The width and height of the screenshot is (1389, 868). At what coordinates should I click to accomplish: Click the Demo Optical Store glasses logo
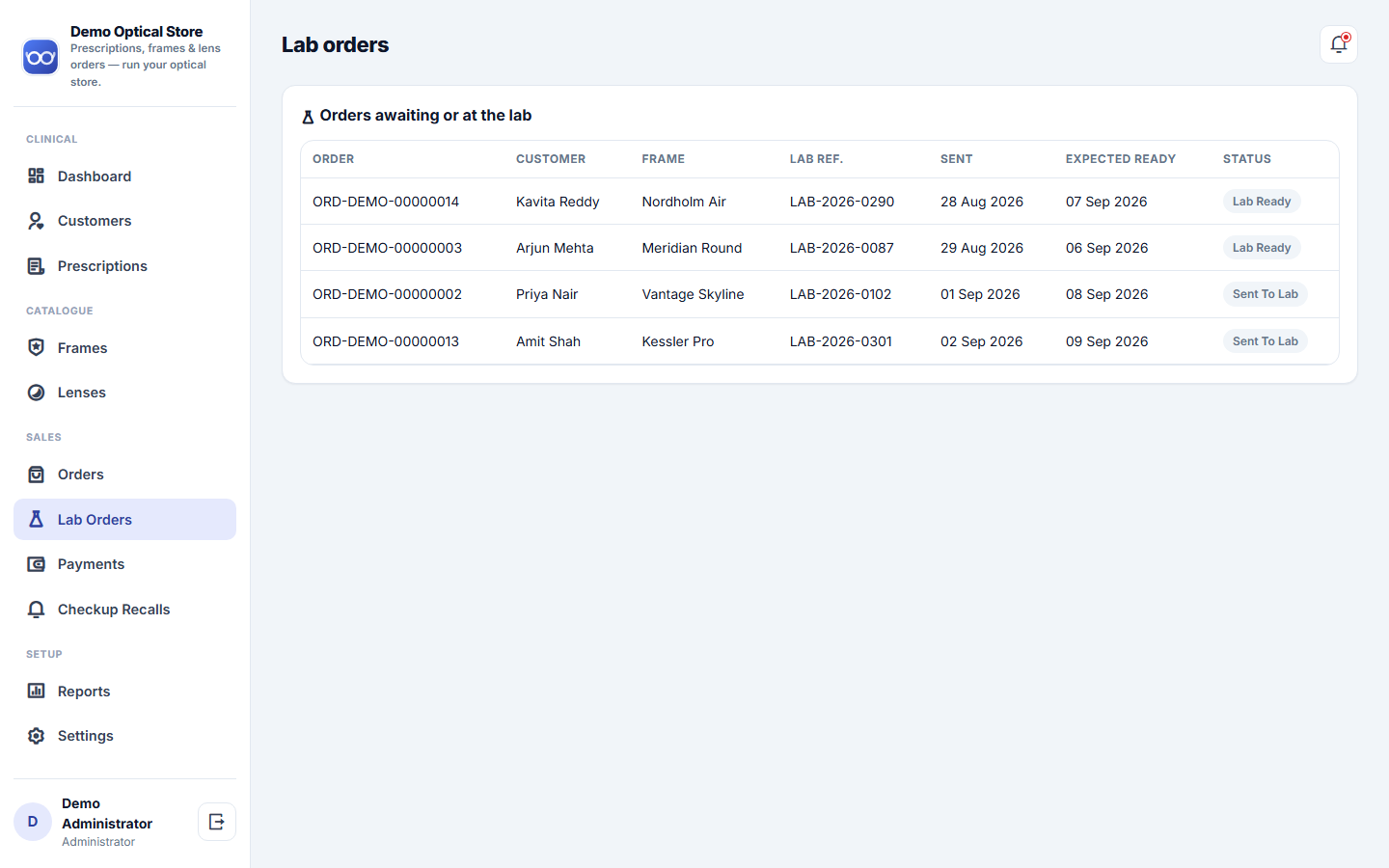tap(41, 57)
